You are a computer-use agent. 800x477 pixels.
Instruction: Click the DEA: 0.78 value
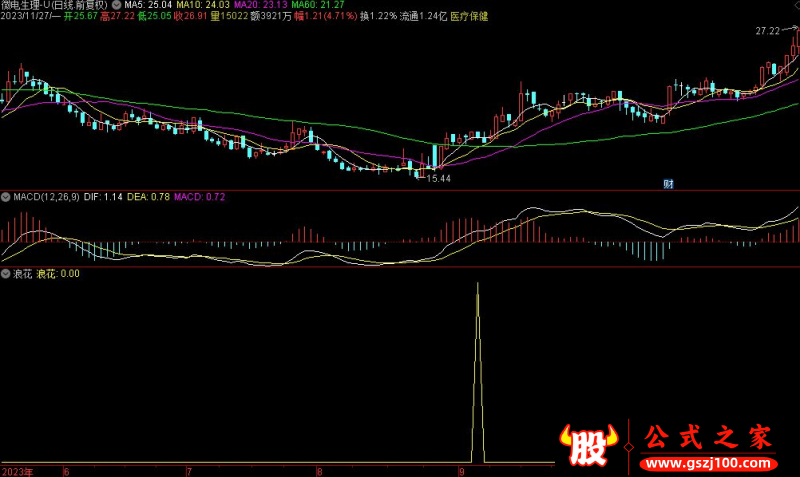pos(148,197)
